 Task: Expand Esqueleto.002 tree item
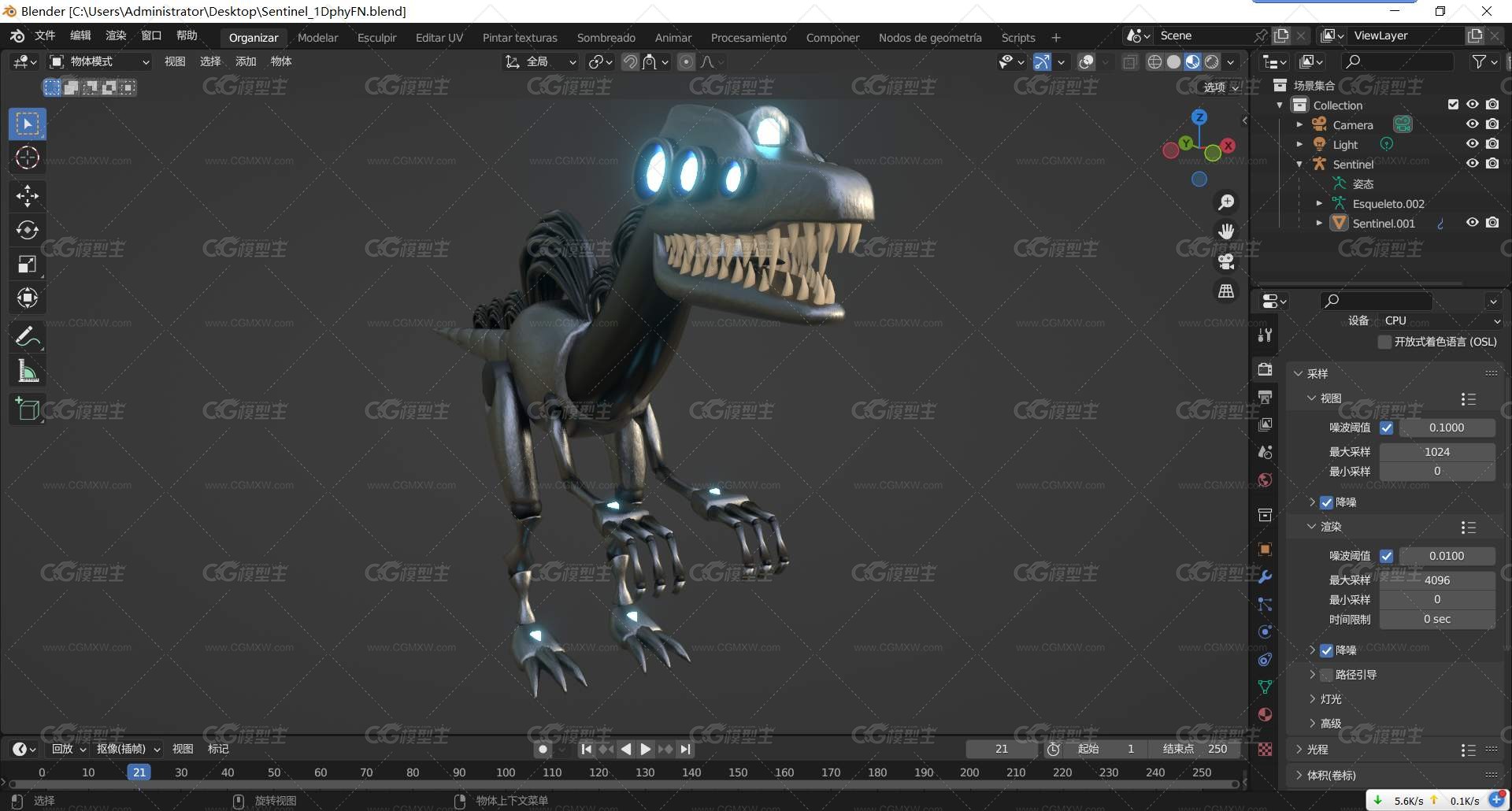(x=1319, y=203)
